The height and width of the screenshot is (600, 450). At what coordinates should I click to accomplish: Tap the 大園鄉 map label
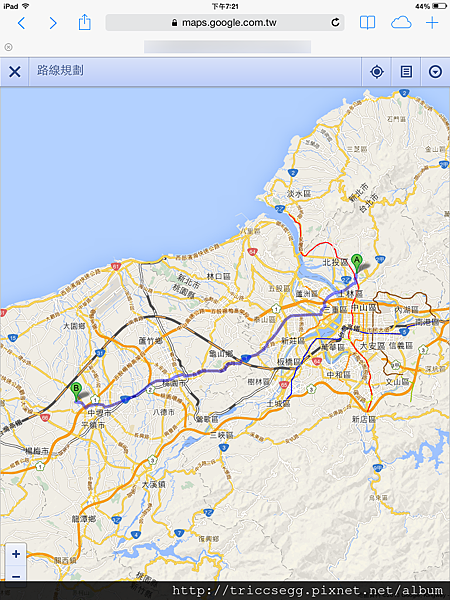tap(74, 326)
